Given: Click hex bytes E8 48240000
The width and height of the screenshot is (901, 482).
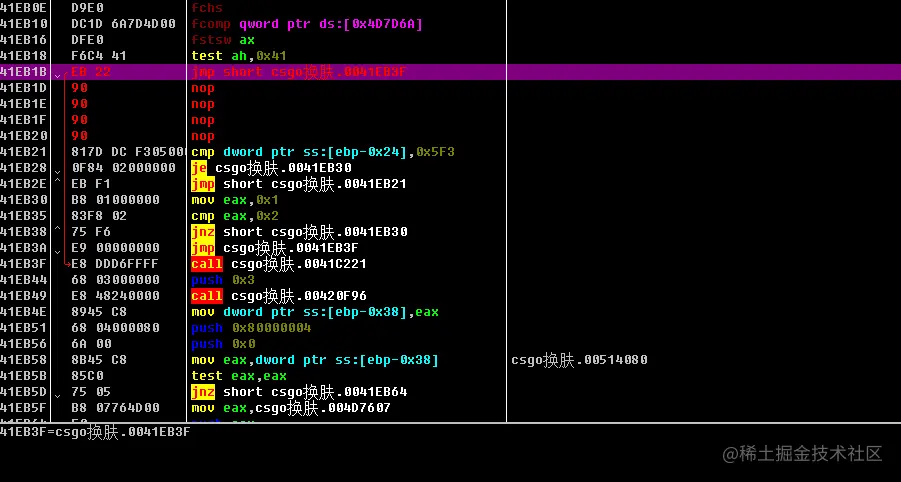Looking at the screenshot, I should tap(115, 296).
